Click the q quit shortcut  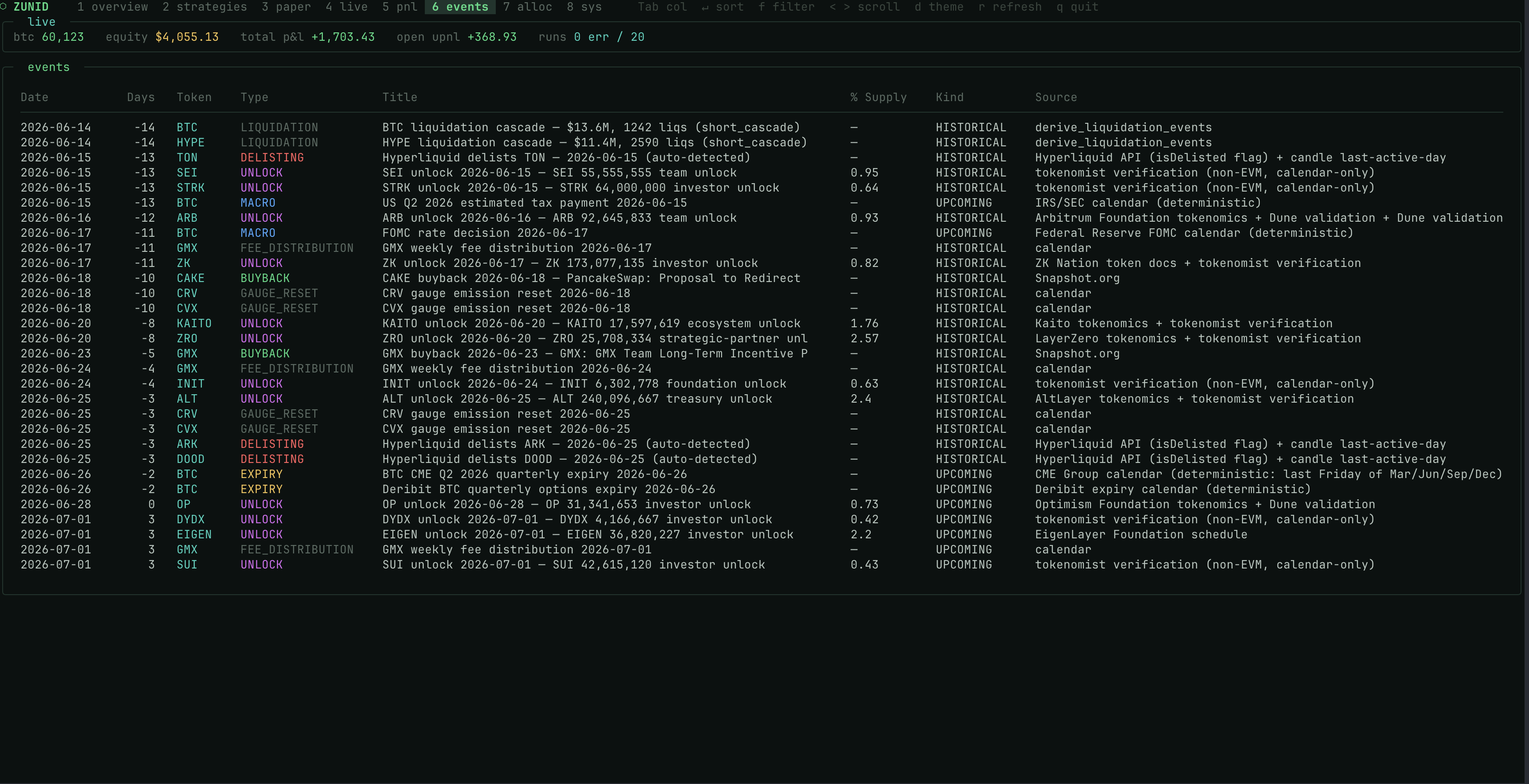tap(1077, 7)
